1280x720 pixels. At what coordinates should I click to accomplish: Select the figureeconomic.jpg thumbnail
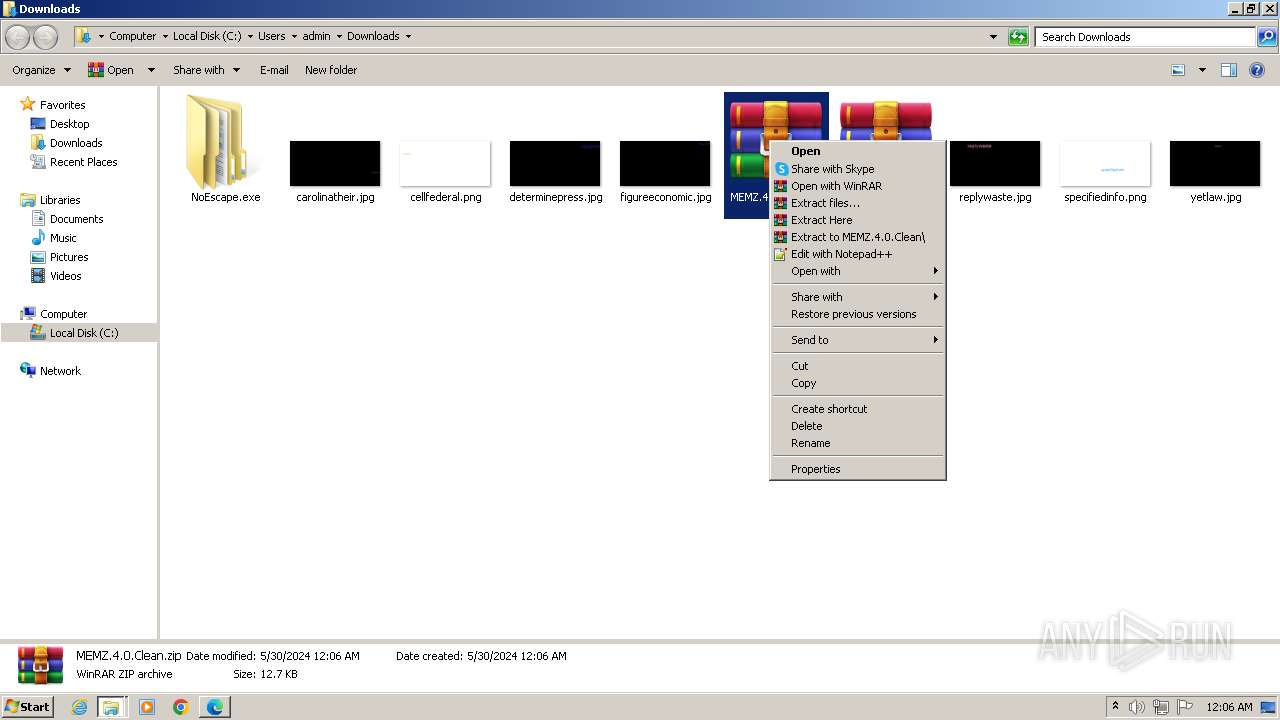click(x=665, y=163)
